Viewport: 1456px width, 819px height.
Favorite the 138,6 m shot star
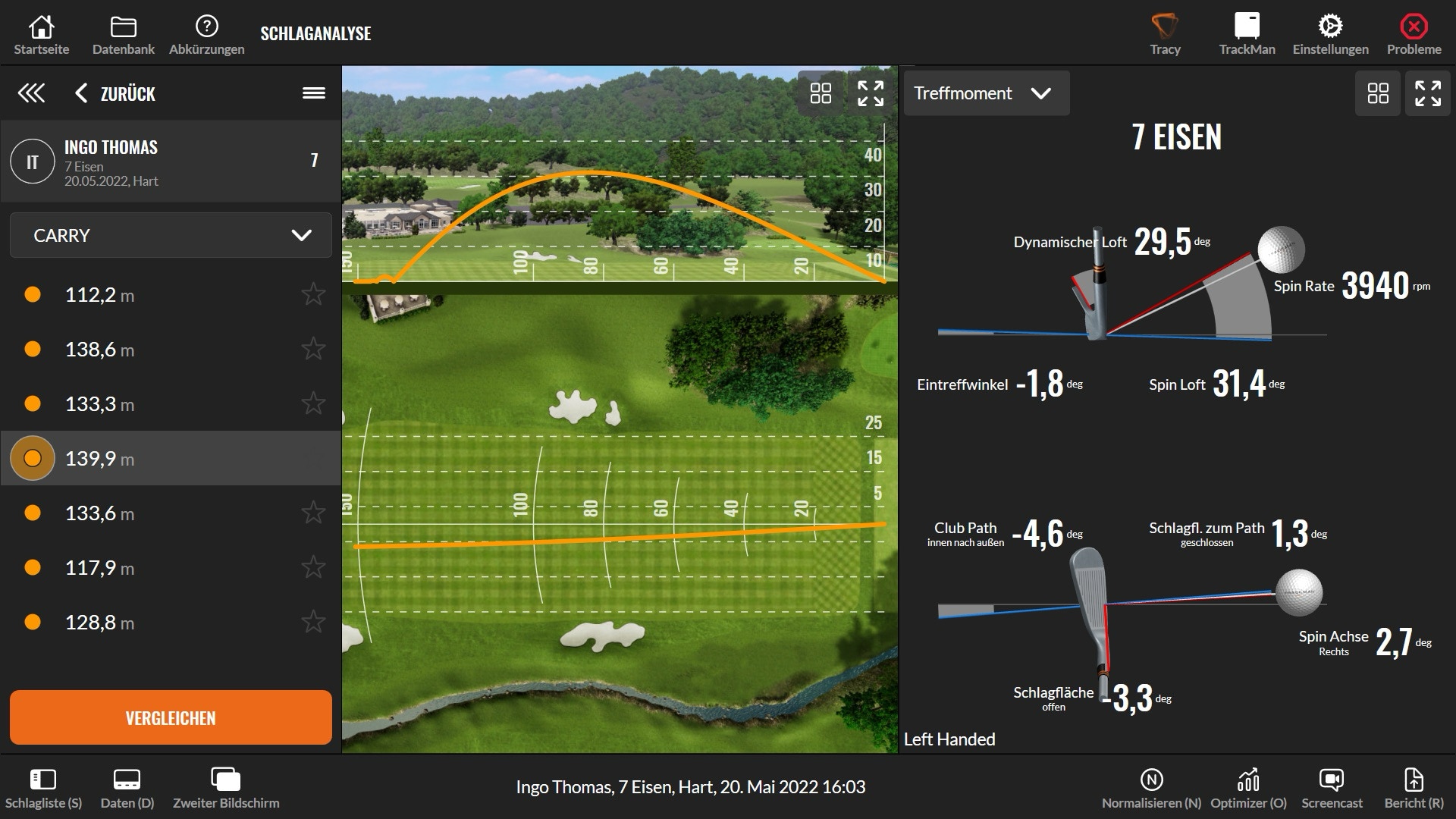[313, 348]
